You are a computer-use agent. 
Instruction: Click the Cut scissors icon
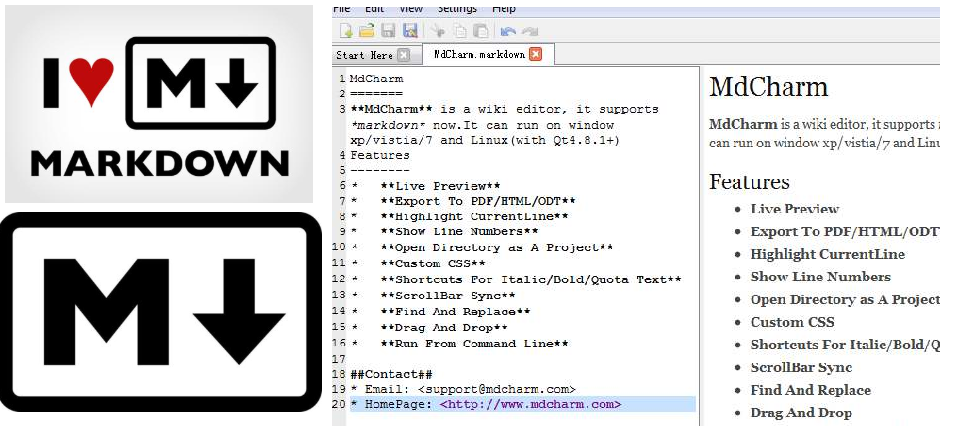437,31
